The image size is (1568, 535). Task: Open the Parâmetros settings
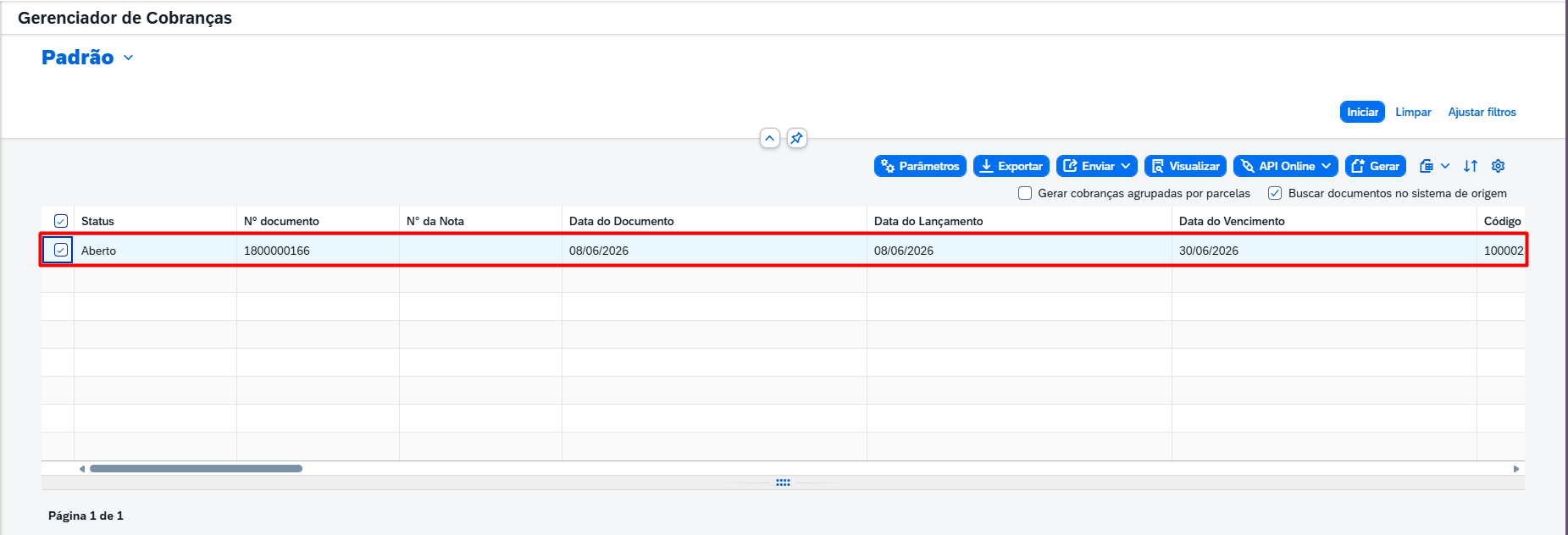(920, 166)
